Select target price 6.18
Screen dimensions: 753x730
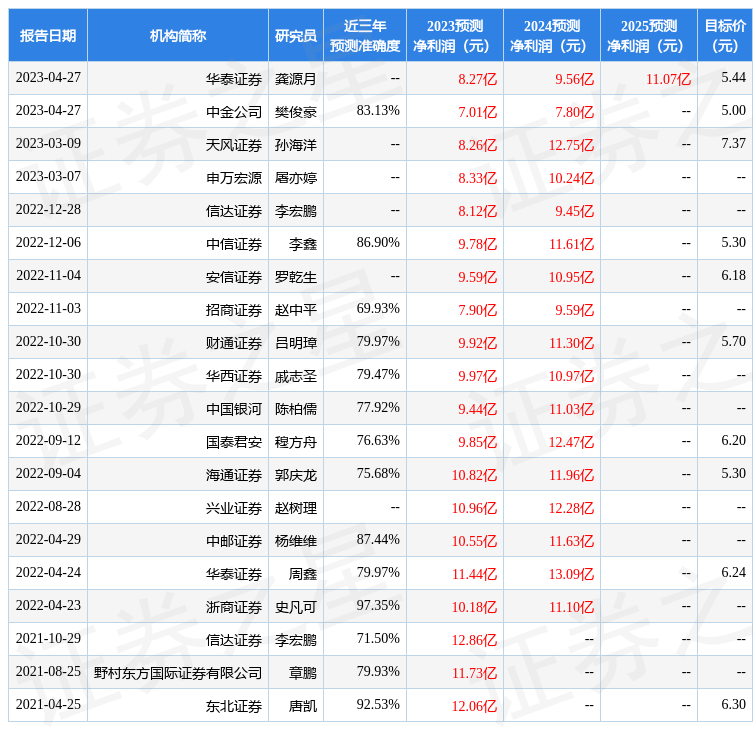[733, 275]
